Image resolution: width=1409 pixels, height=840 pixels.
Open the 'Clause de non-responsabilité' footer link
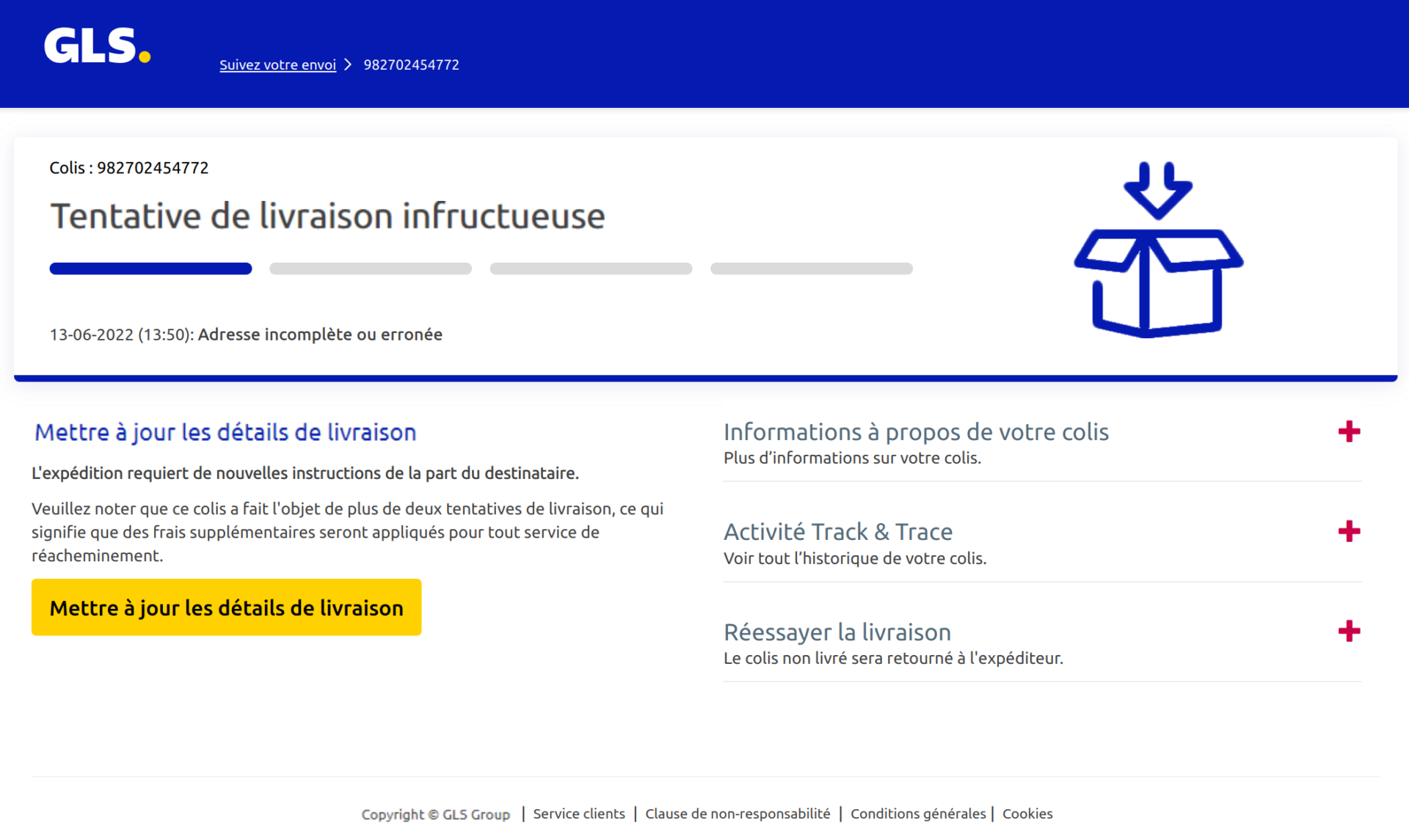click(738, 814)
